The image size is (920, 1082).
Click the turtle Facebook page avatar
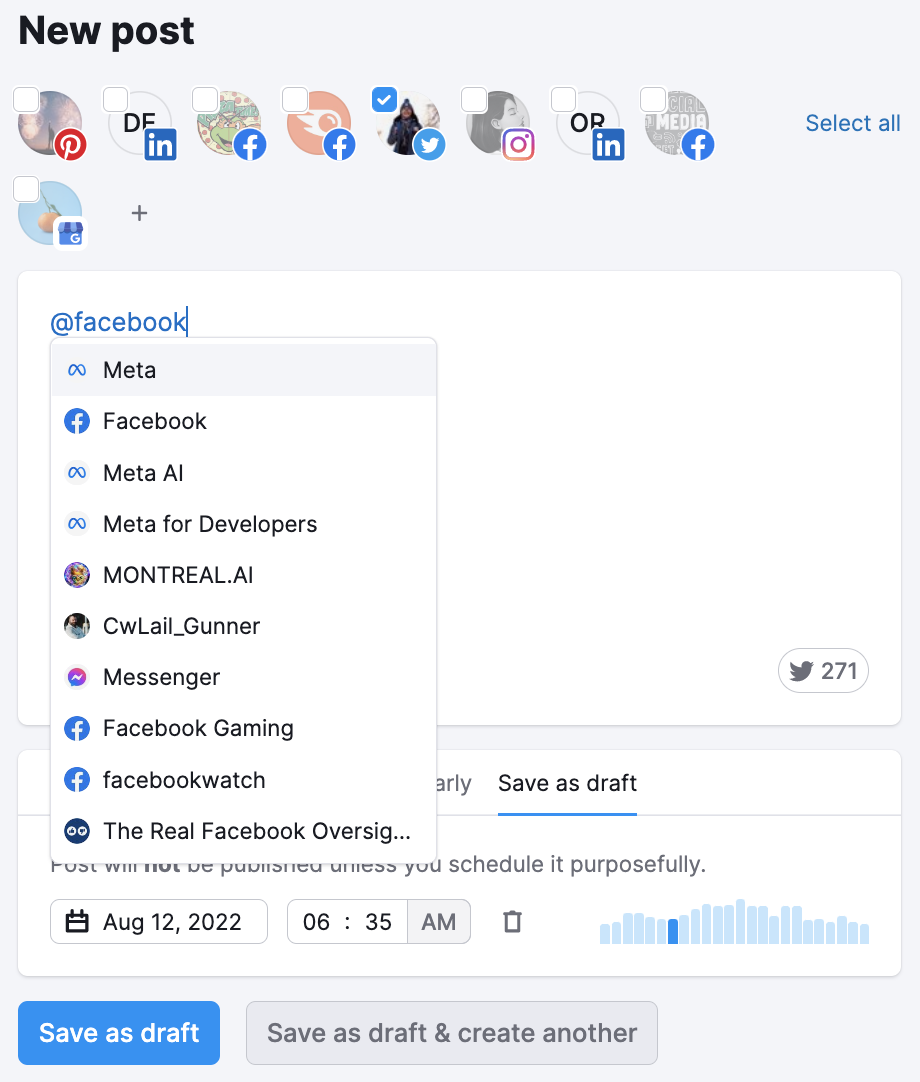230,124
